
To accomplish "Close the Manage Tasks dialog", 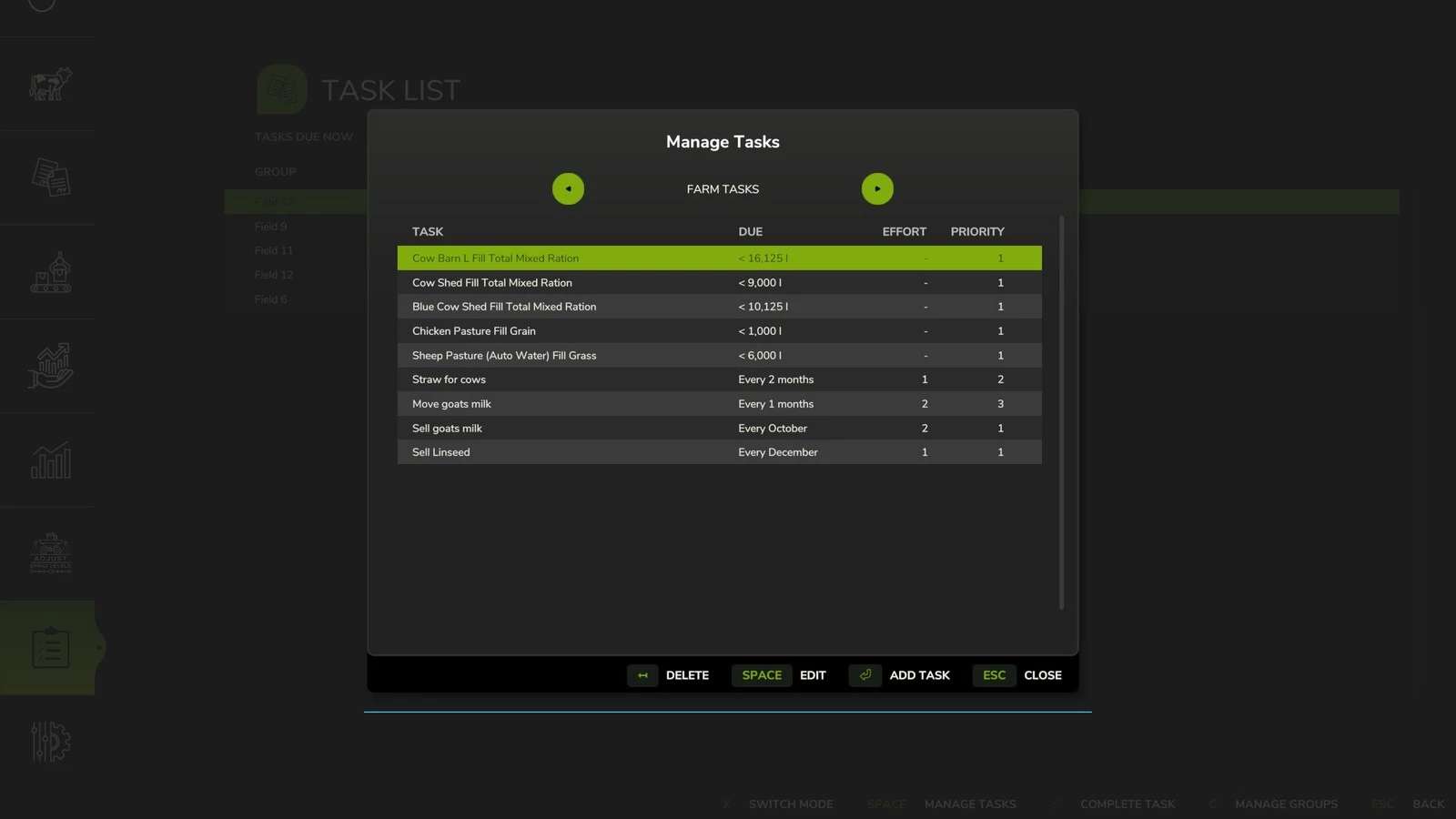I will coord(1017,675).
